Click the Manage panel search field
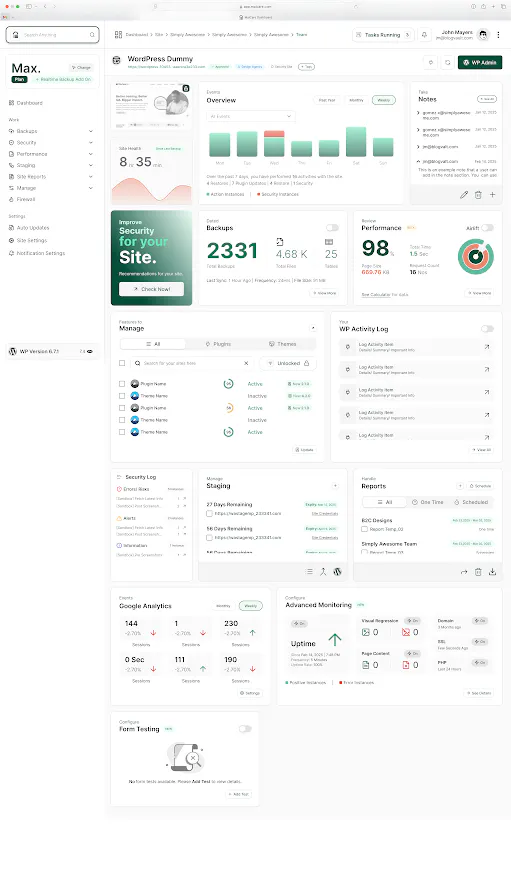511x876 pixels. (x=192, y=363)
